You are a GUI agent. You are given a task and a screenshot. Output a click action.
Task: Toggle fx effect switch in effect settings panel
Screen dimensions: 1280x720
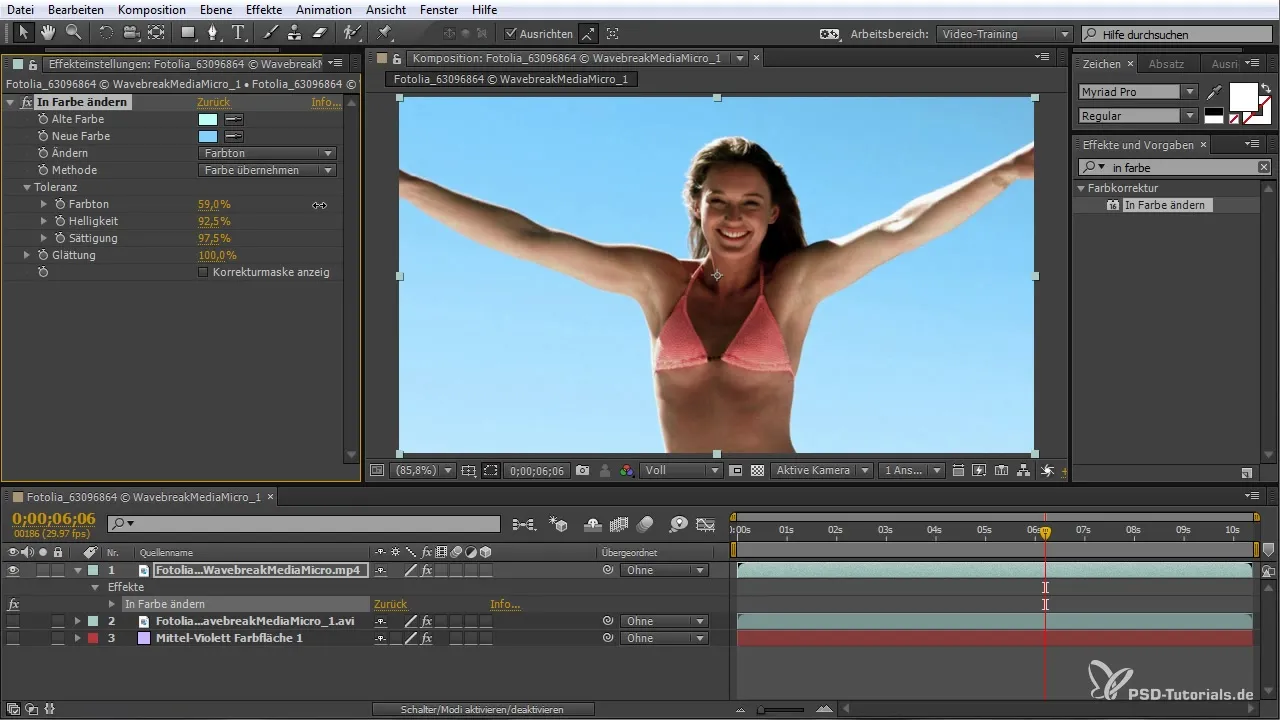(x=26, y=102)
